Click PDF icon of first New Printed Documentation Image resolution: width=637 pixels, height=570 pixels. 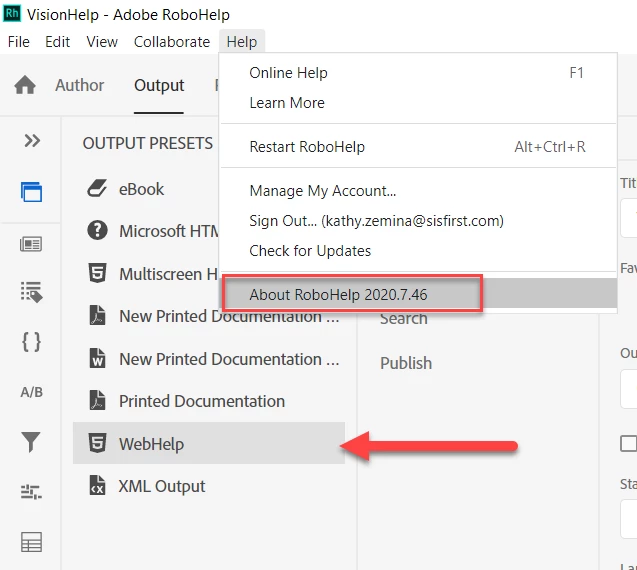(98, 316)
